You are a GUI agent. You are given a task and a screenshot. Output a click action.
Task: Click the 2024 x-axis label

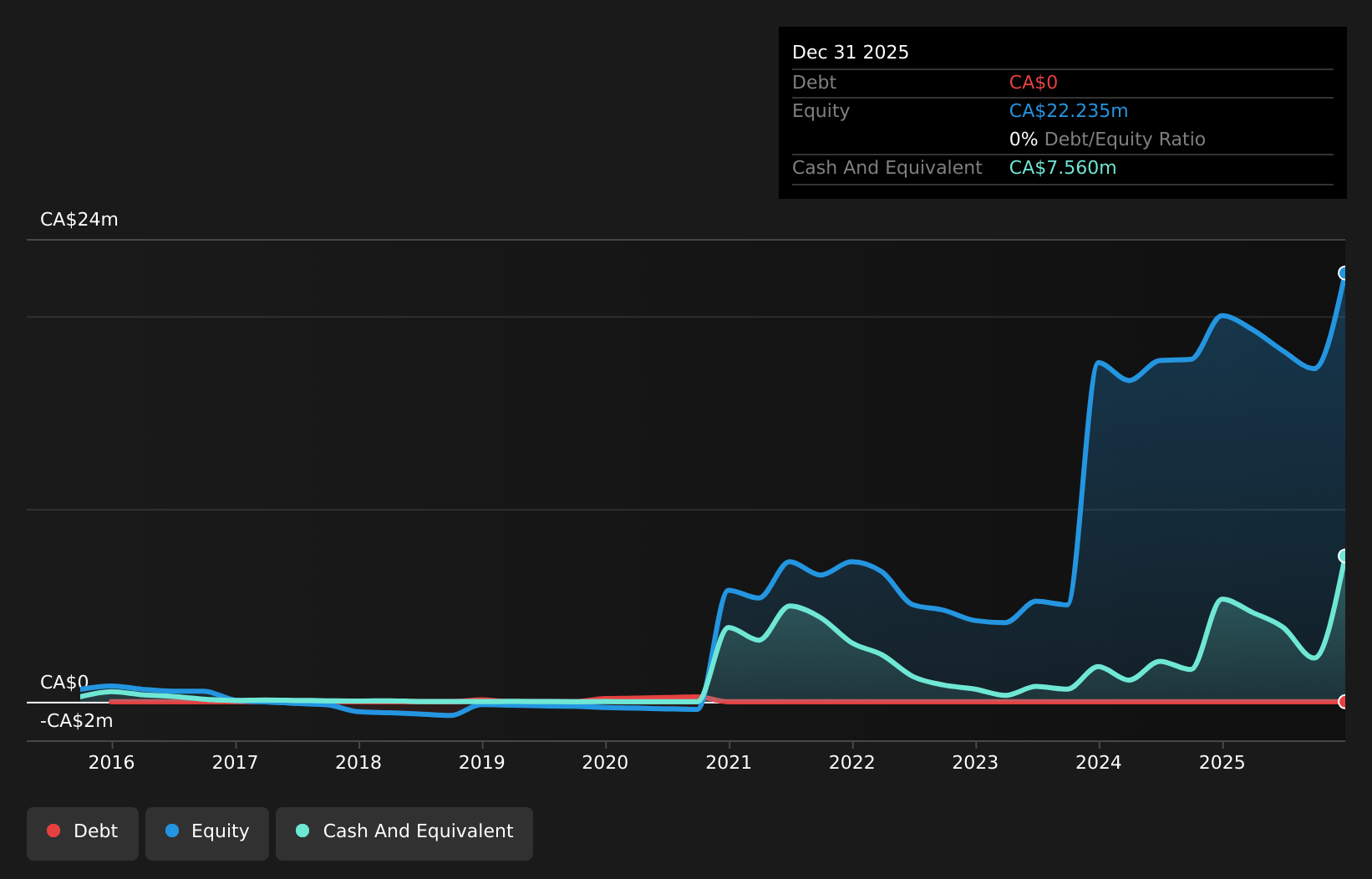(1099, 762)
